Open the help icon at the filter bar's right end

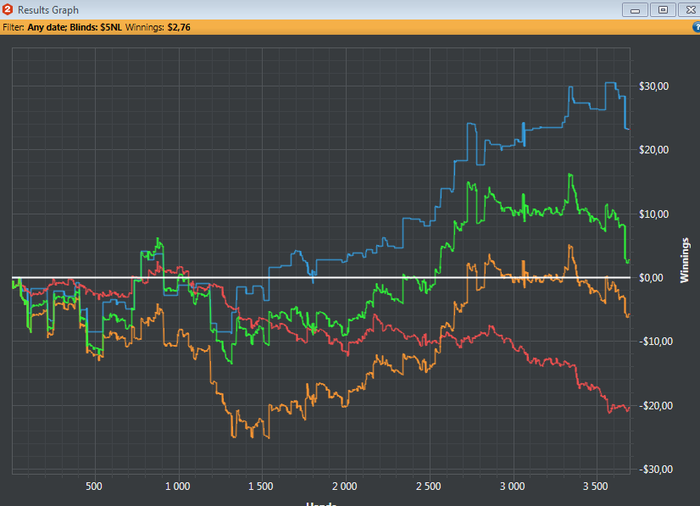pyautogui.click(x=696, y=27)
